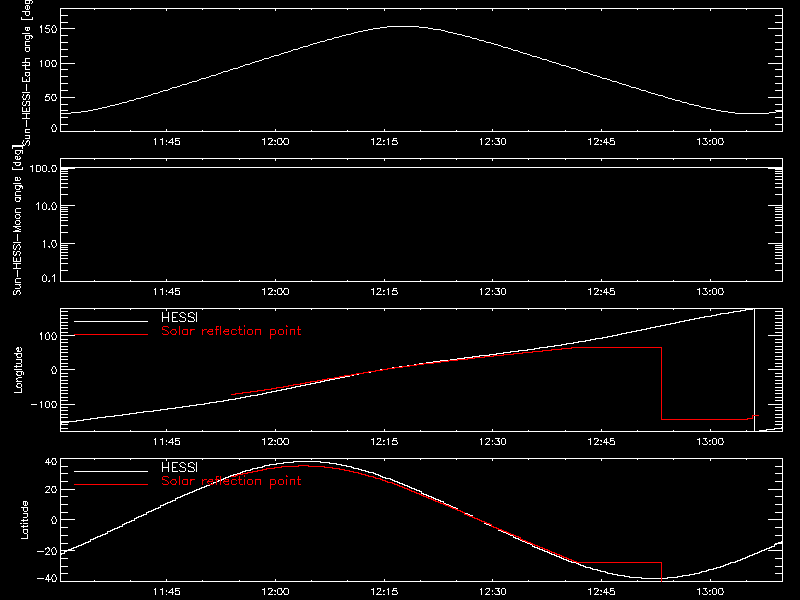Click the 100.0 tick on Moon angle plot
The width and height of the screenshot is (800, 600).
pos(43,168)
